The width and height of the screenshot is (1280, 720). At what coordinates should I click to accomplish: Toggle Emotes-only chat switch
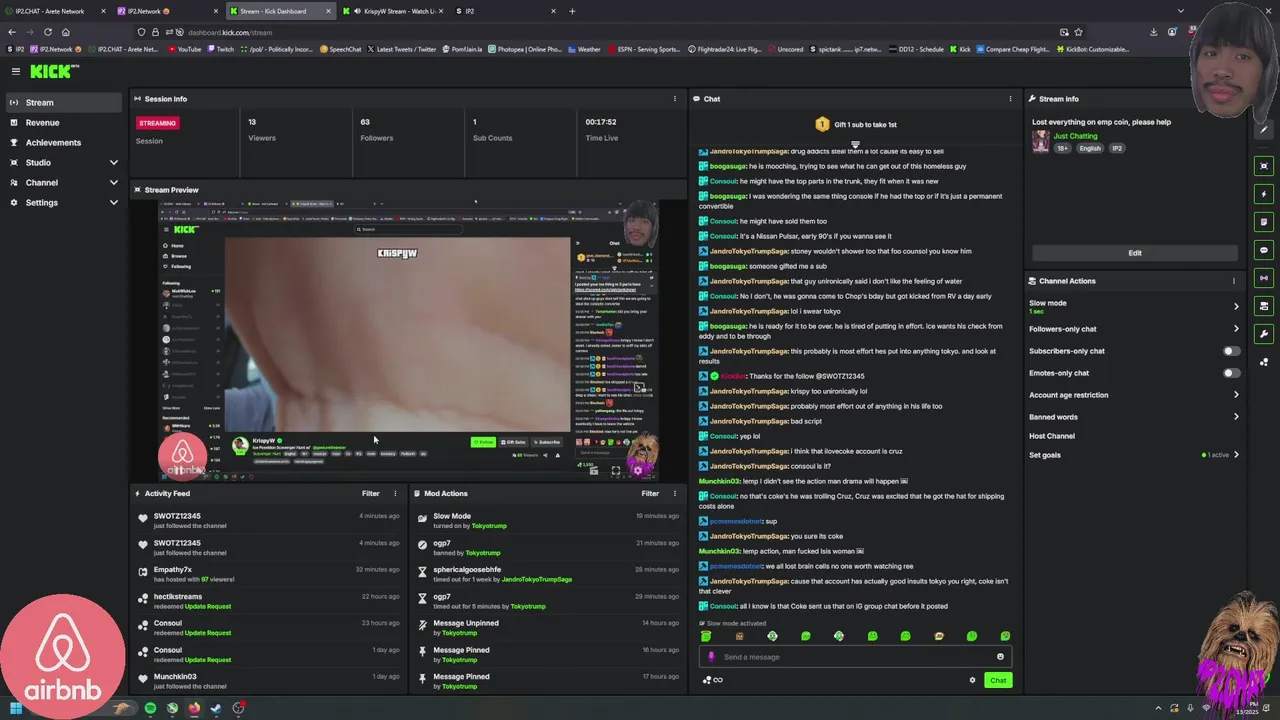point(1232,373)
